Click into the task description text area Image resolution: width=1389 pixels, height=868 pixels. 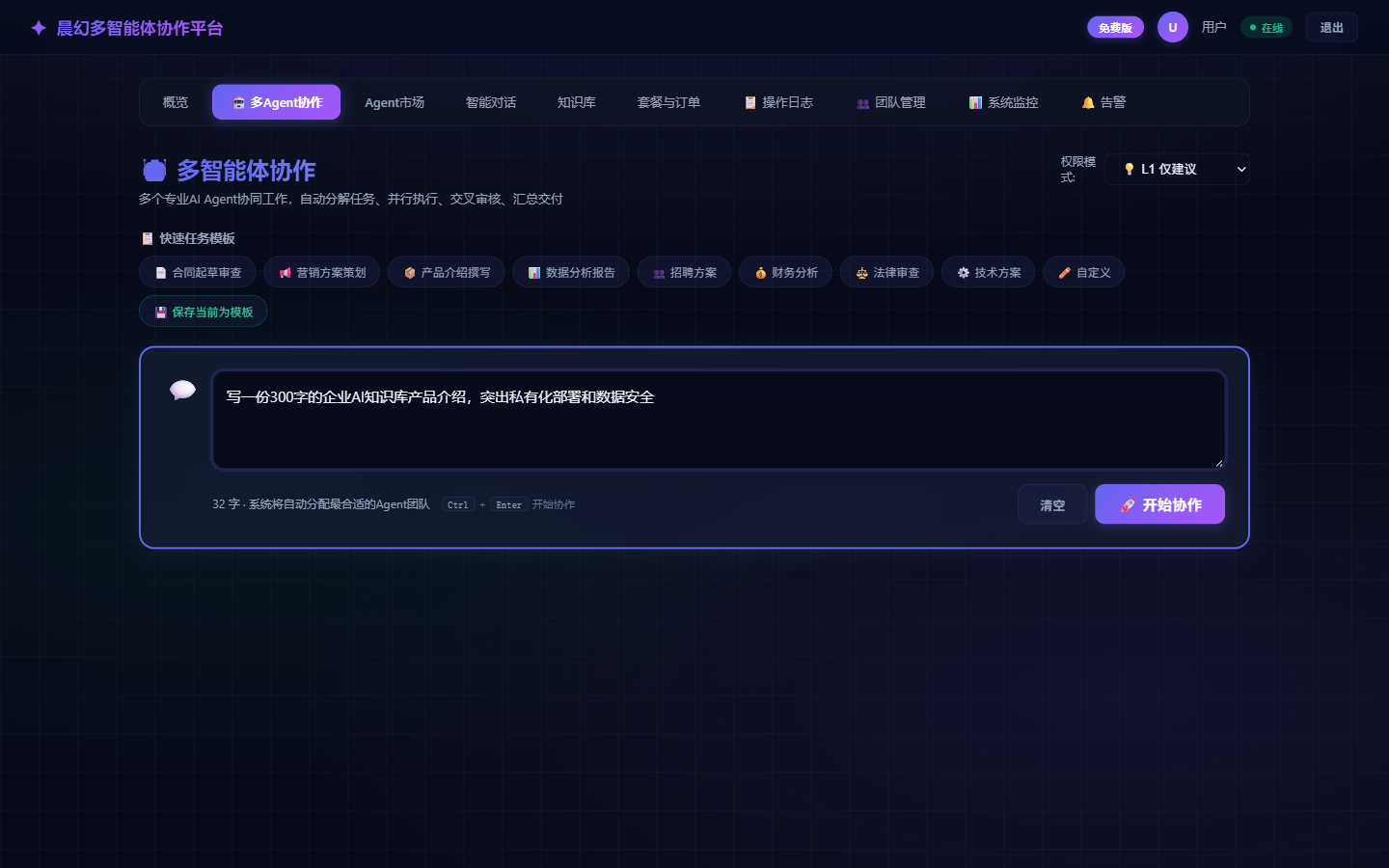[x=719, y=420]
